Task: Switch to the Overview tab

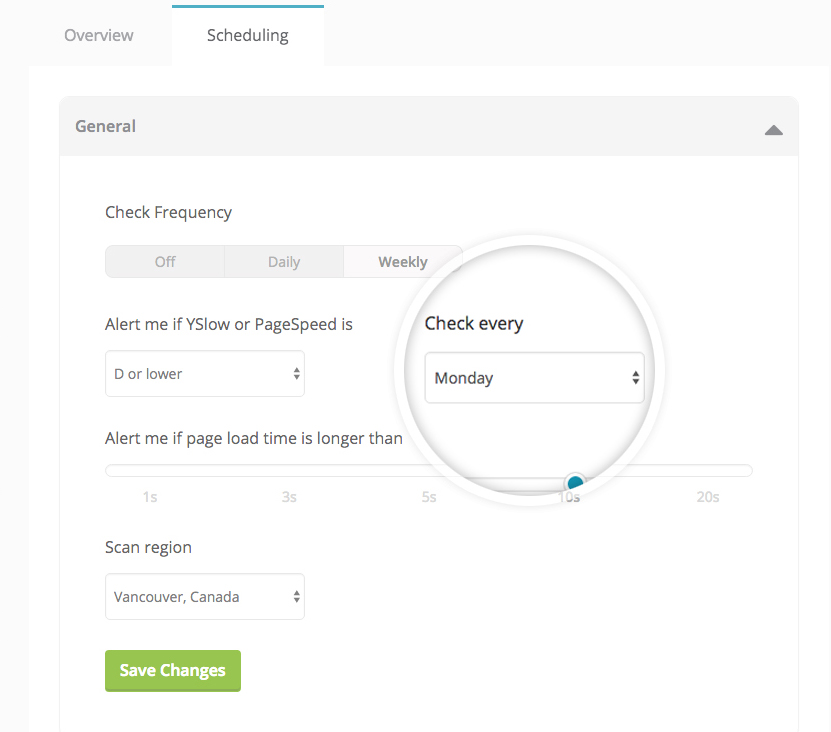Action: [98, 35]
